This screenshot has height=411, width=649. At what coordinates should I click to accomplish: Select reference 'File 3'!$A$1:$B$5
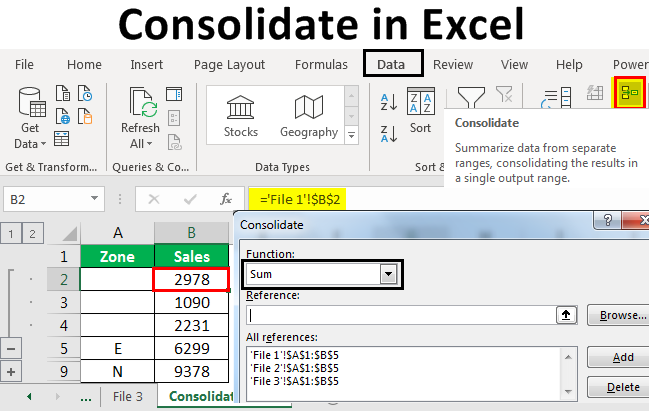coord(294,381)
